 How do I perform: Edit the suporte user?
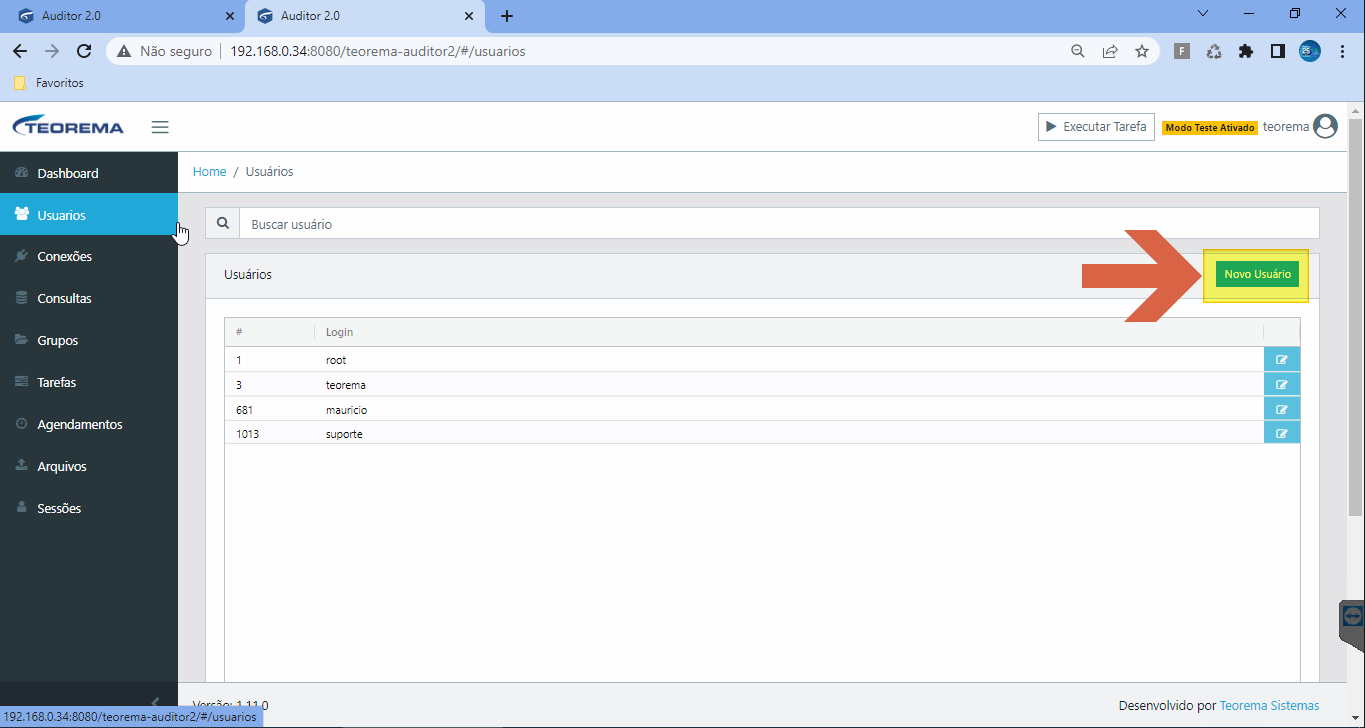coord(1282,433)
